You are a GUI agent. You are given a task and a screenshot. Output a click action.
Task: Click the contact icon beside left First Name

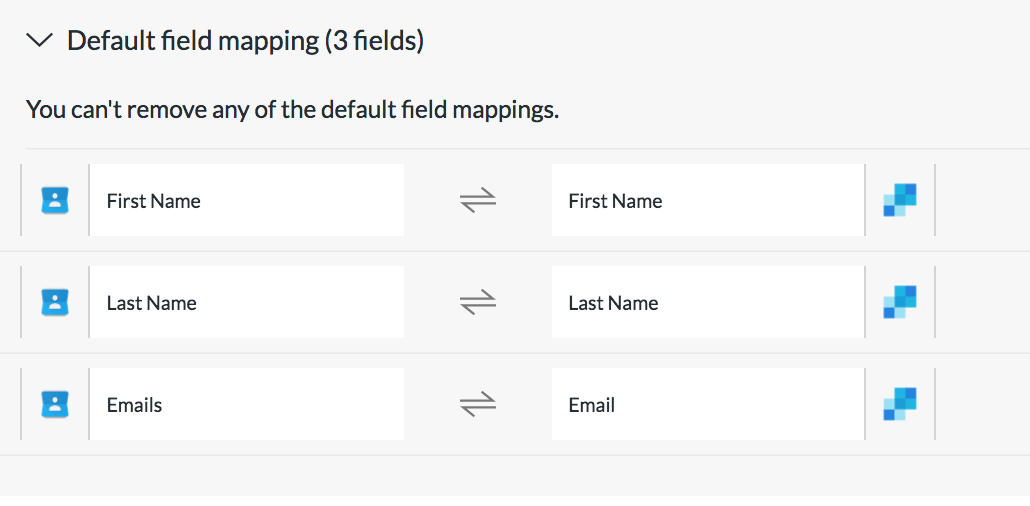(x=55, y=200)
